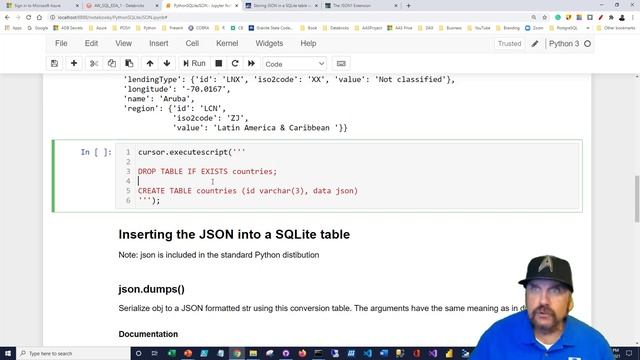Open the Insert menu
Screen dimensions: 640x360
point(159,43)
